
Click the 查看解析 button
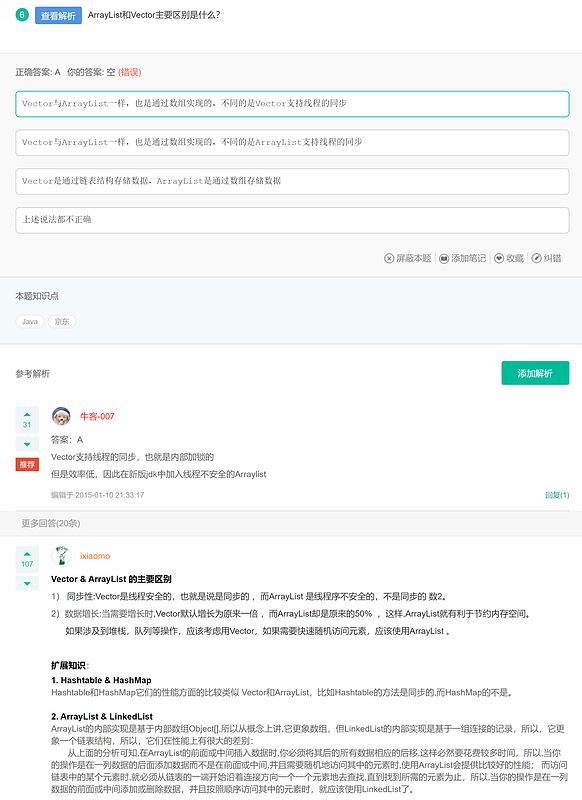pos(58,15)
